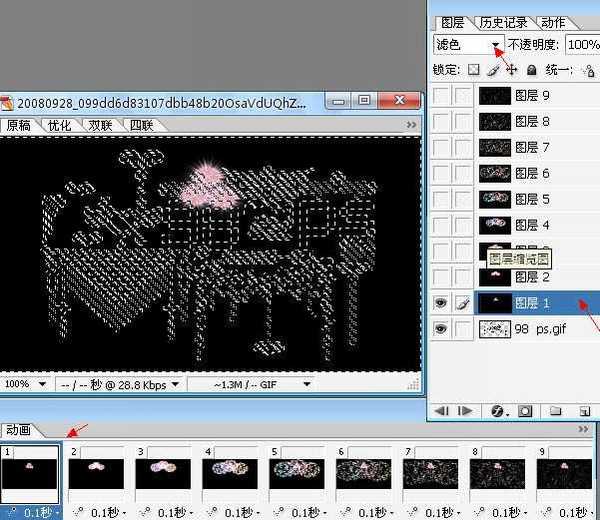The image size is (600, 520).
Task: Open the 滤色 blend mode dropdown
Action: [496, 45]
